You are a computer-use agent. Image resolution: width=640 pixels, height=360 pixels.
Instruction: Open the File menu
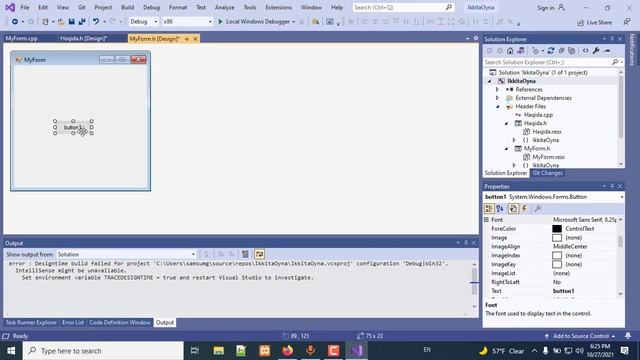24,7
